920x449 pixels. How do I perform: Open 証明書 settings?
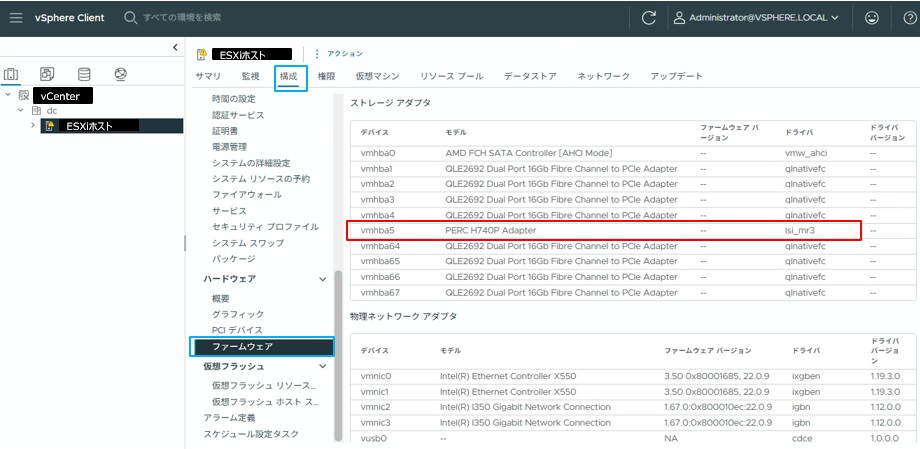[x=225, y=131]
